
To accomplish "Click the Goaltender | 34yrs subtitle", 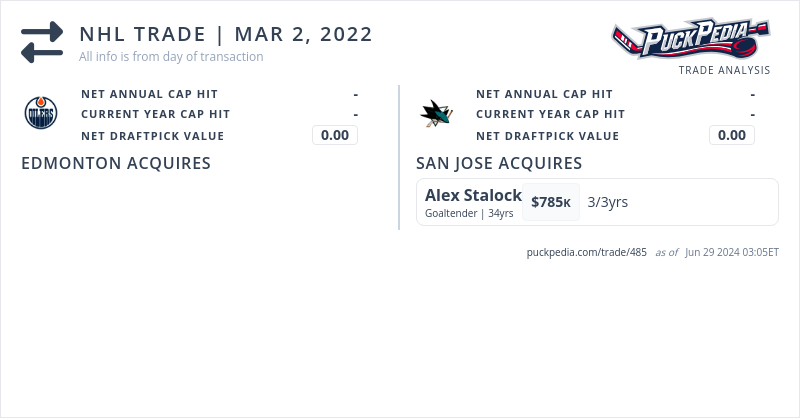I will pos(469,213).
